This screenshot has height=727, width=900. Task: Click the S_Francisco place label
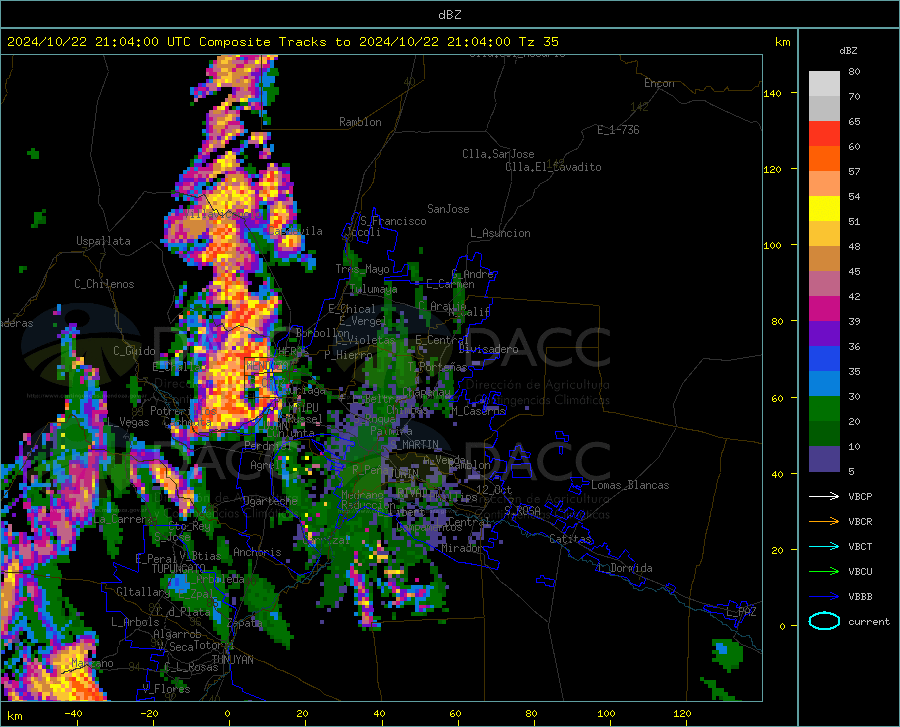pos(394,221)
